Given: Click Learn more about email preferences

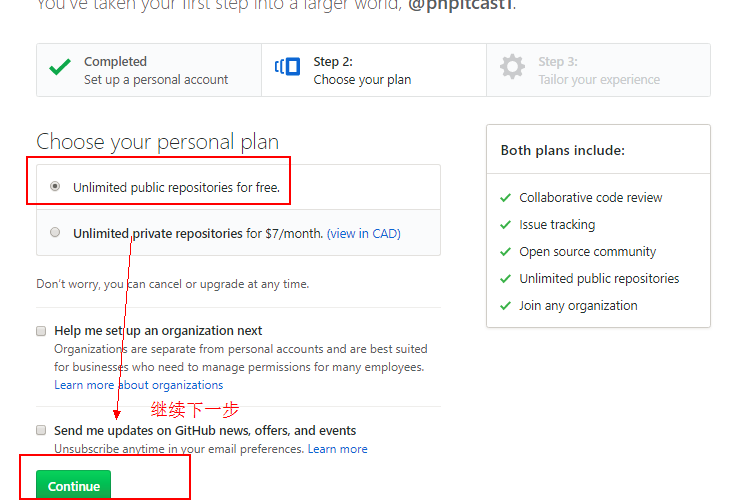Looking at the screenshot, I should (x=337, y=449).
